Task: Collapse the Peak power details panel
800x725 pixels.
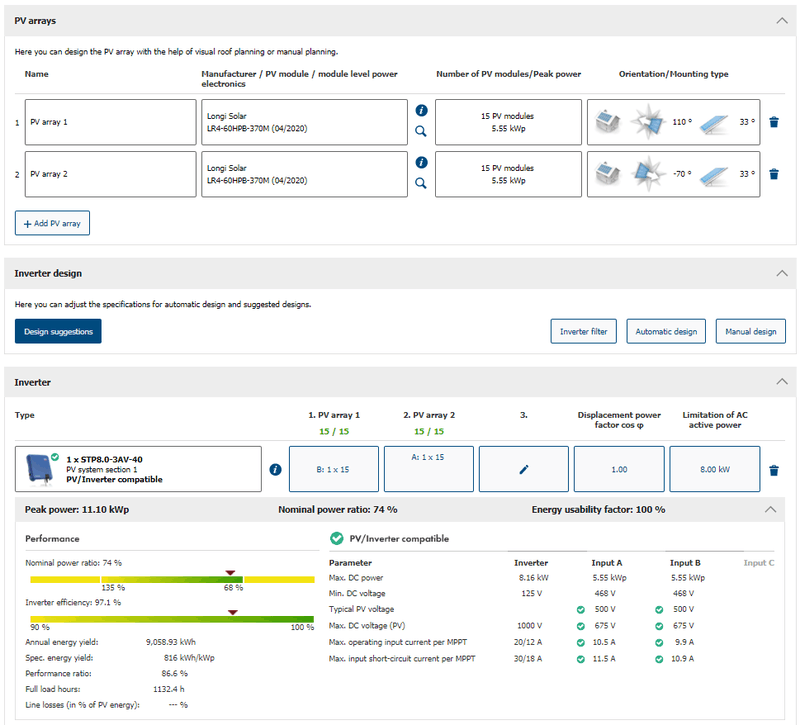Action: [769, 509]
